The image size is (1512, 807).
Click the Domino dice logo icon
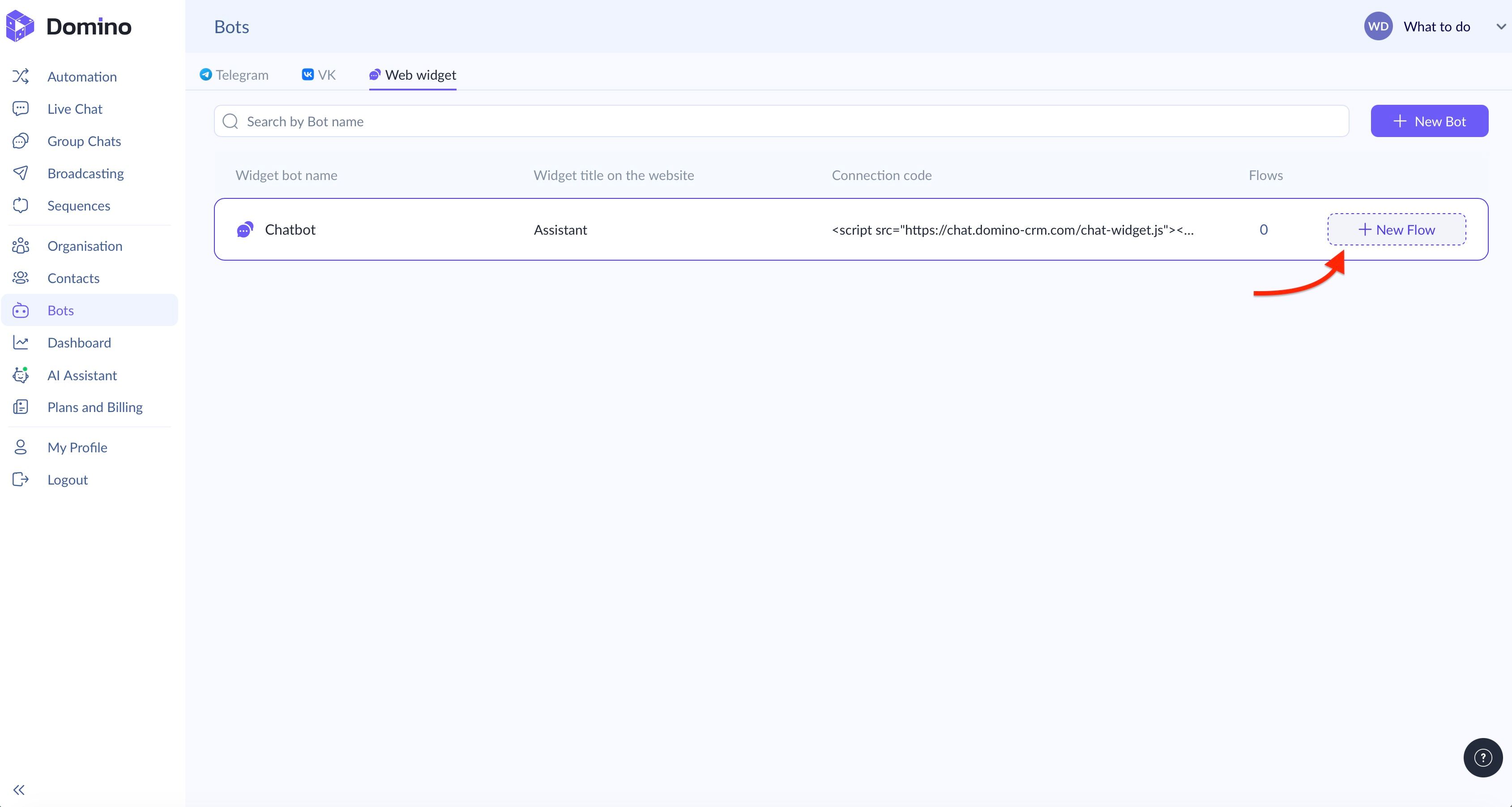tap(20, 26)
